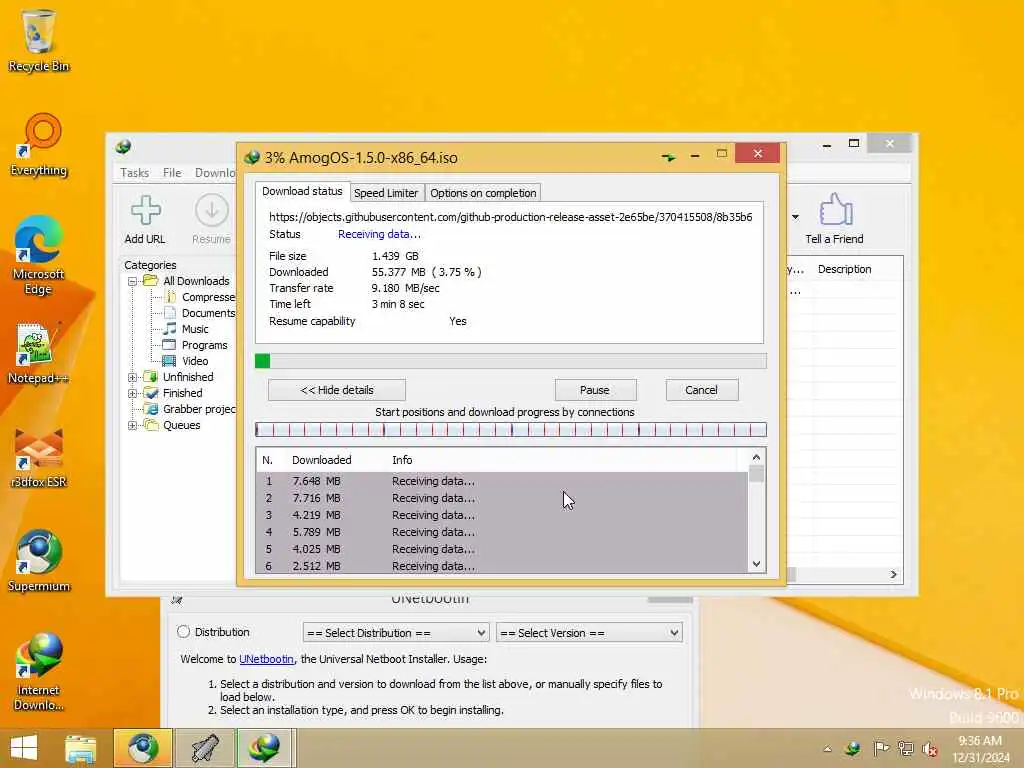Viewport: 1024px width, 768px height.
Task: Click the Hide details button
Action: point(337,390)
